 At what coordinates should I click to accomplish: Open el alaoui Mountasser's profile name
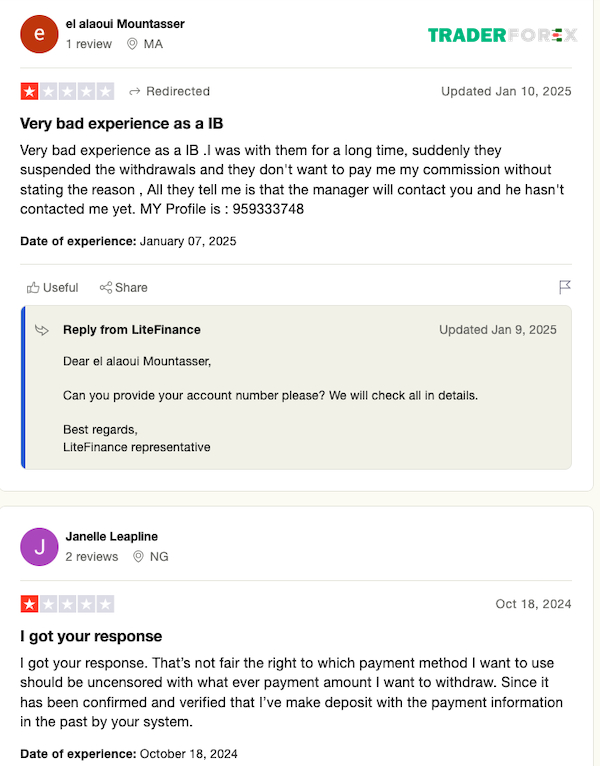125,24
